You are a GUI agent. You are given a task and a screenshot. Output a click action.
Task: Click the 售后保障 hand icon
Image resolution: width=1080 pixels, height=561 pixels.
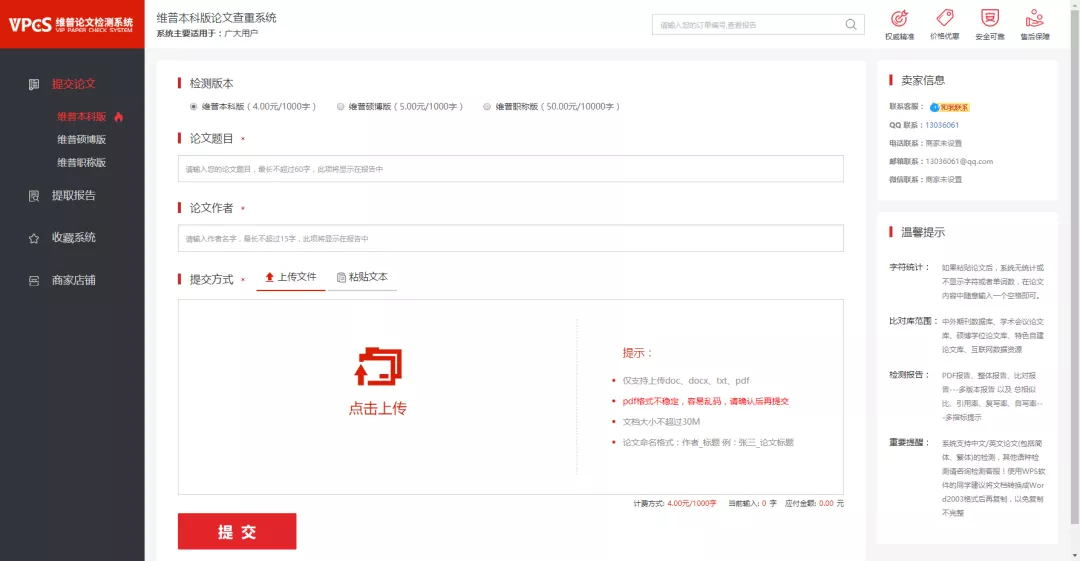point(1034,18)
